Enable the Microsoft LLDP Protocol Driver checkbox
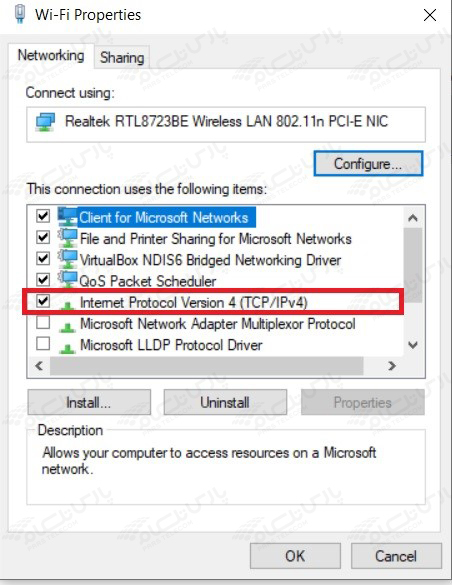The image size is (452, 585). pyautogui.click(x=43, y=343)
